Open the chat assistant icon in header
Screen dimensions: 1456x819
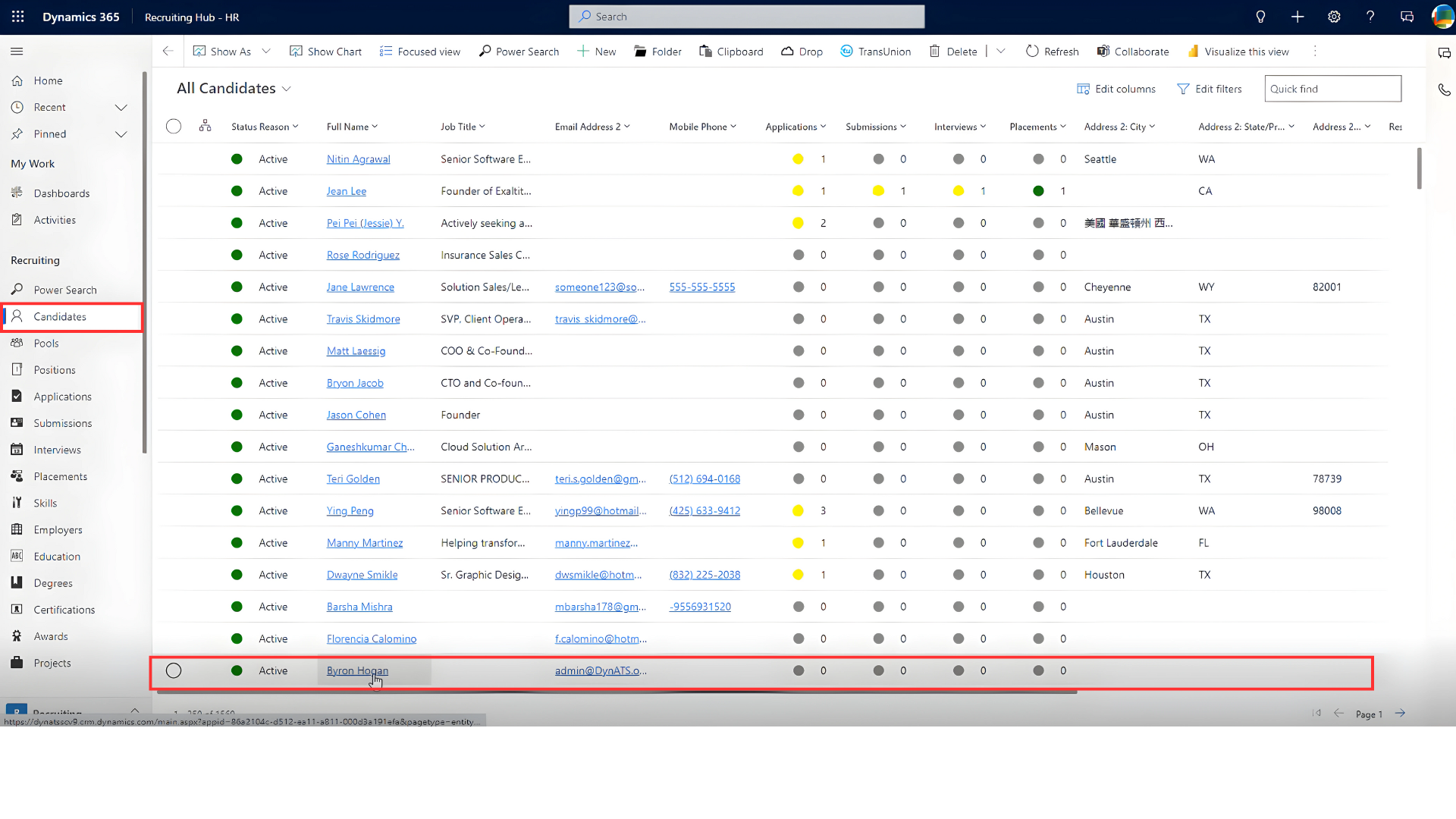pos(1407,17)
